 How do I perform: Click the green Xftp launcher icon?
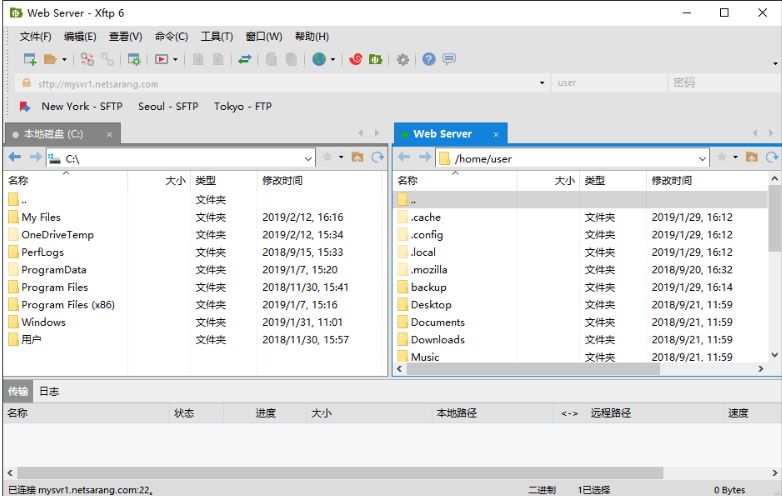tap(376, 59)
